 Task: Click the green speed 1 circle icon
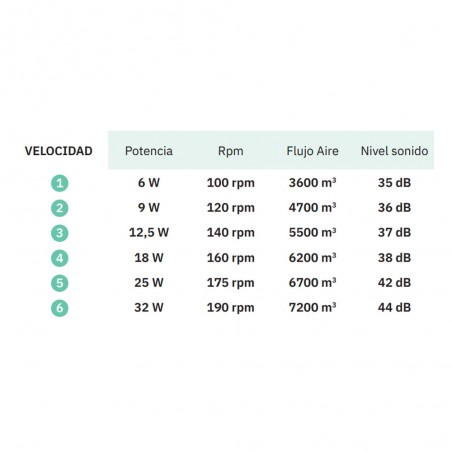click(x=60, y=183)
